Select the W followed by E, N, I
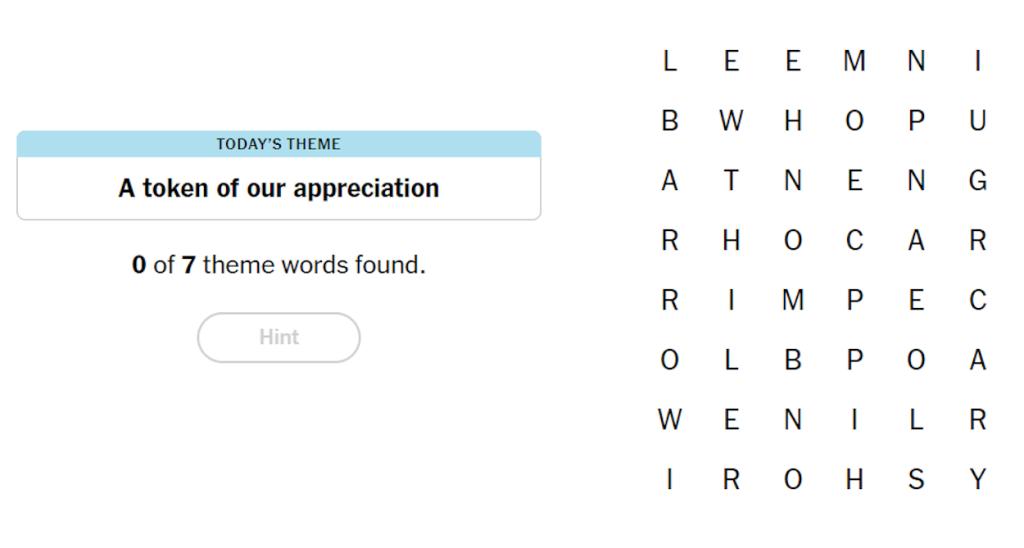Viewport: 1024px width, 548px height. [x=669, y=419]
